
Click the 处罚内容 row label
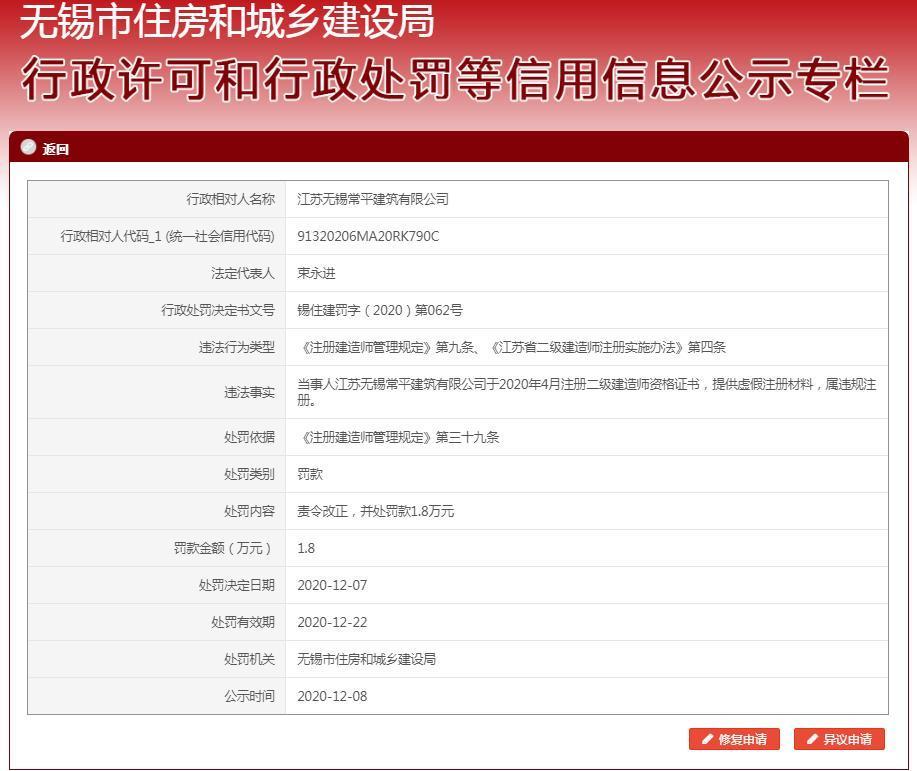pyautogui.click(x=249, y=511)
